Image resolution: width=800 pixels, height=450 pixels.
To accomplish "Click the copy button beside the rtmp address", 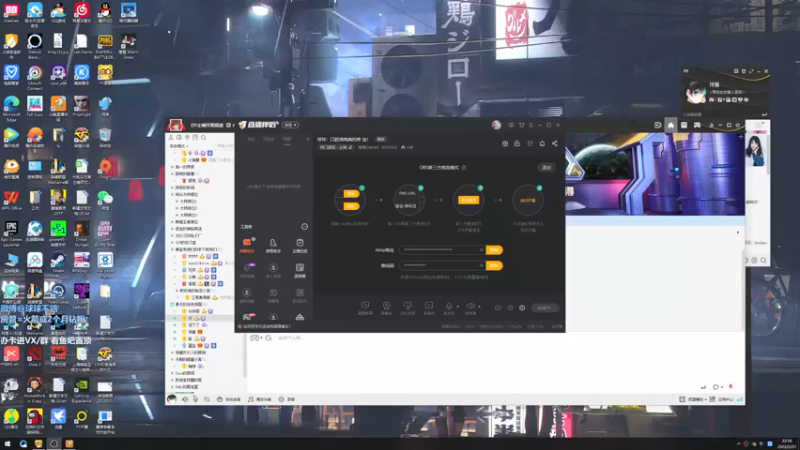I will (x=494, y=250).
